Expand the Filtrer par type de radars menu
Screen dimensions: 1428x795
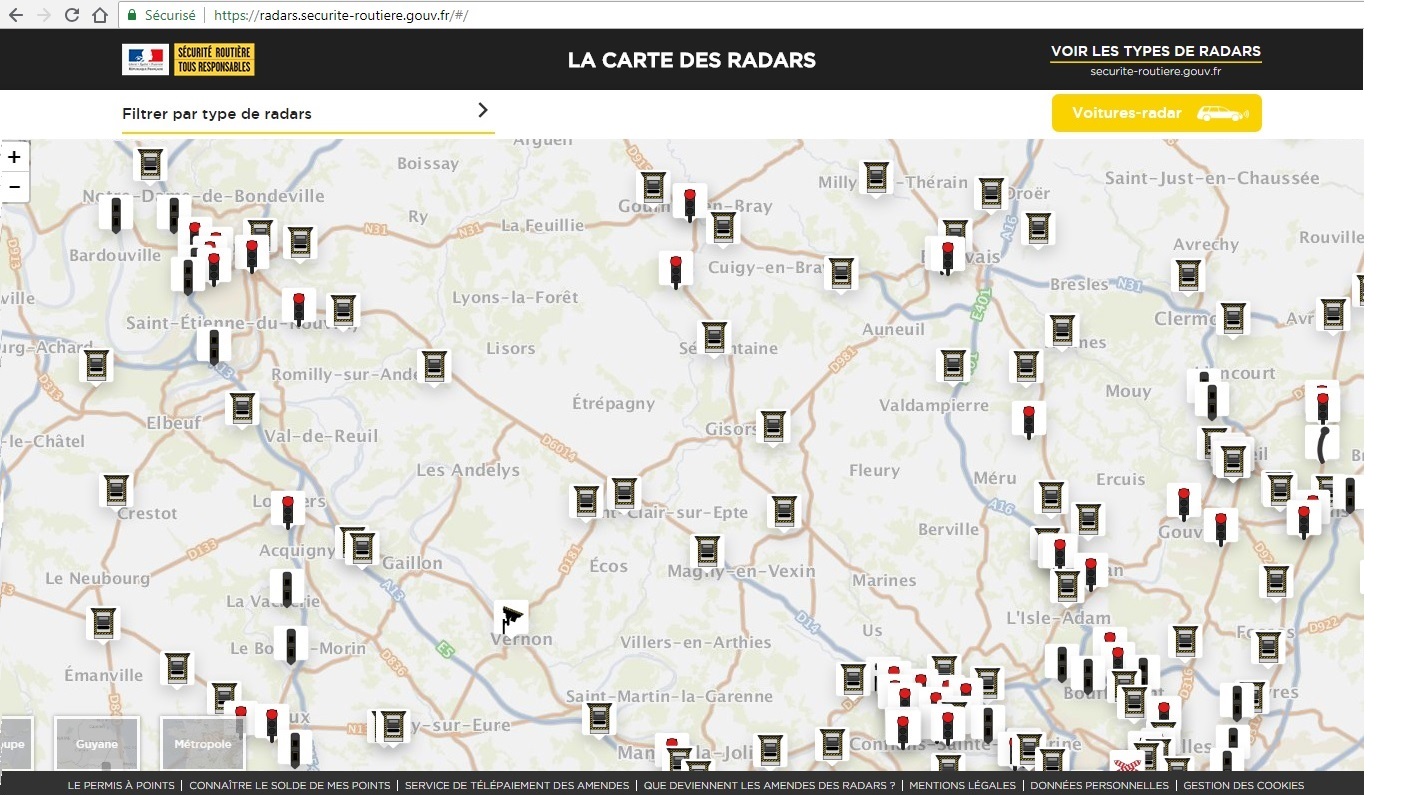point(217,114)
